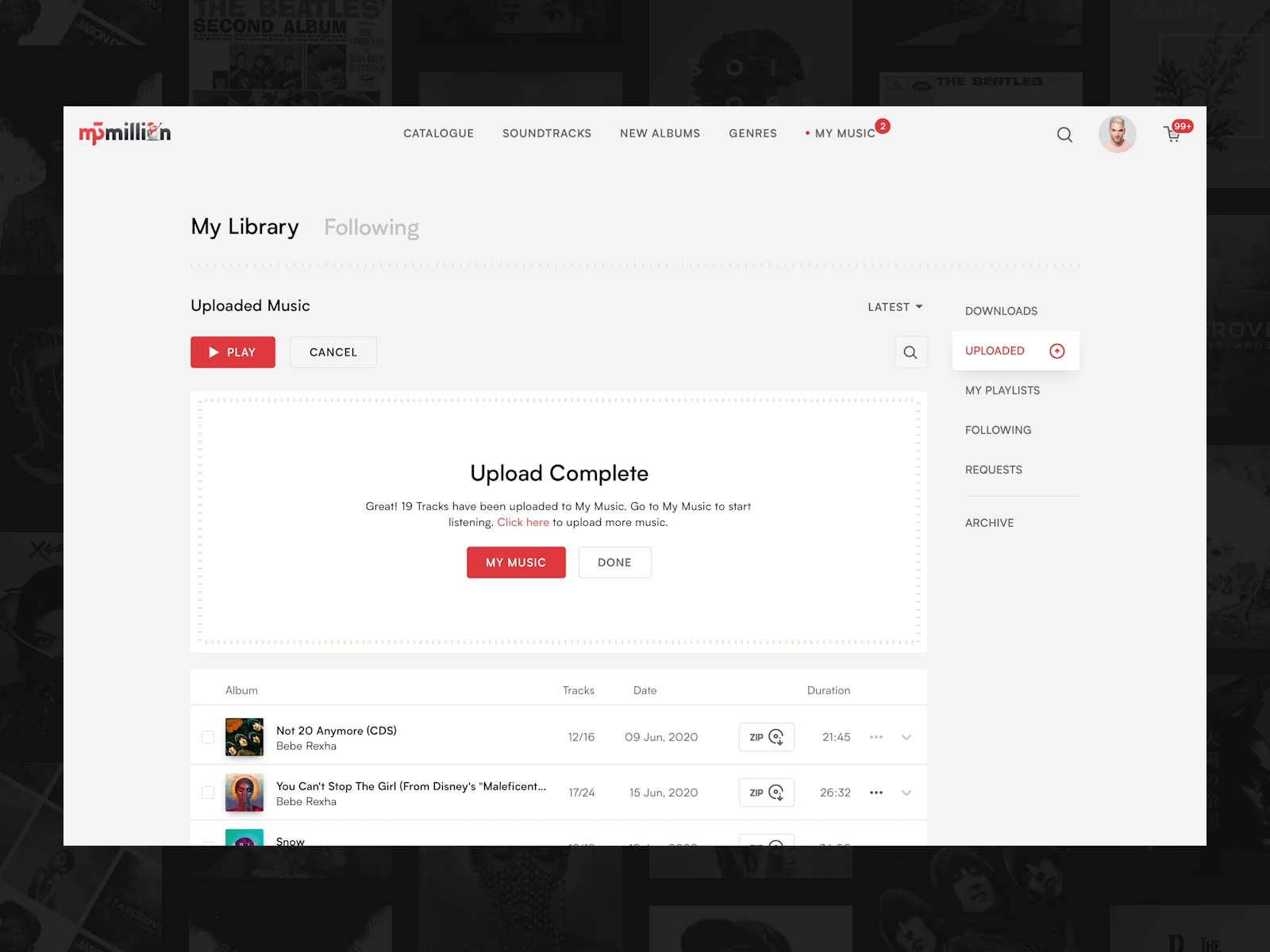
Task: Click the user profile avatar
Action: pyautogui.click(x=1118, y=134)
